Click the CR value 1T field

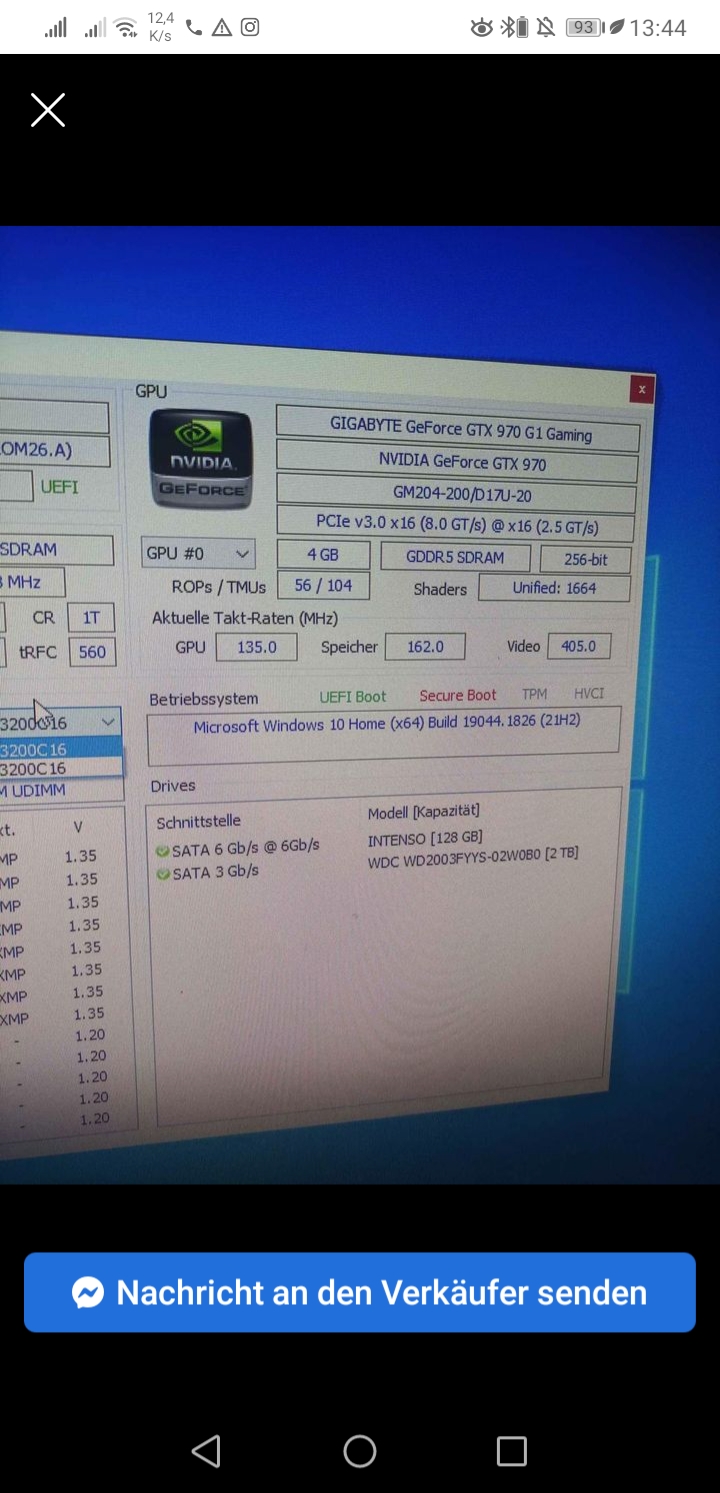91,618
